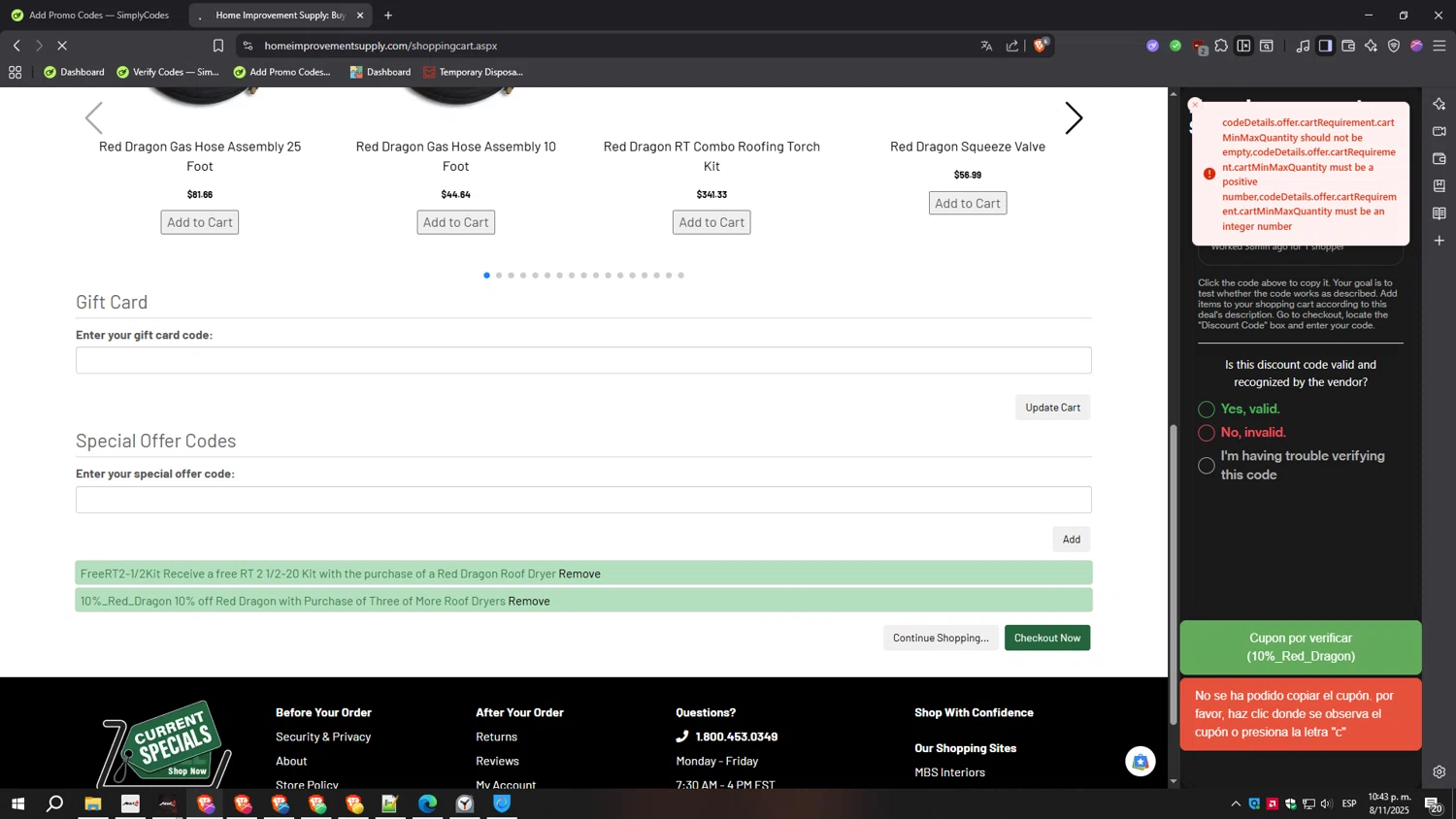Image resolution: width=1456 pixels, height=819 pixels.
Task: Click Continue Shopping button
Action: pos(941,638)
